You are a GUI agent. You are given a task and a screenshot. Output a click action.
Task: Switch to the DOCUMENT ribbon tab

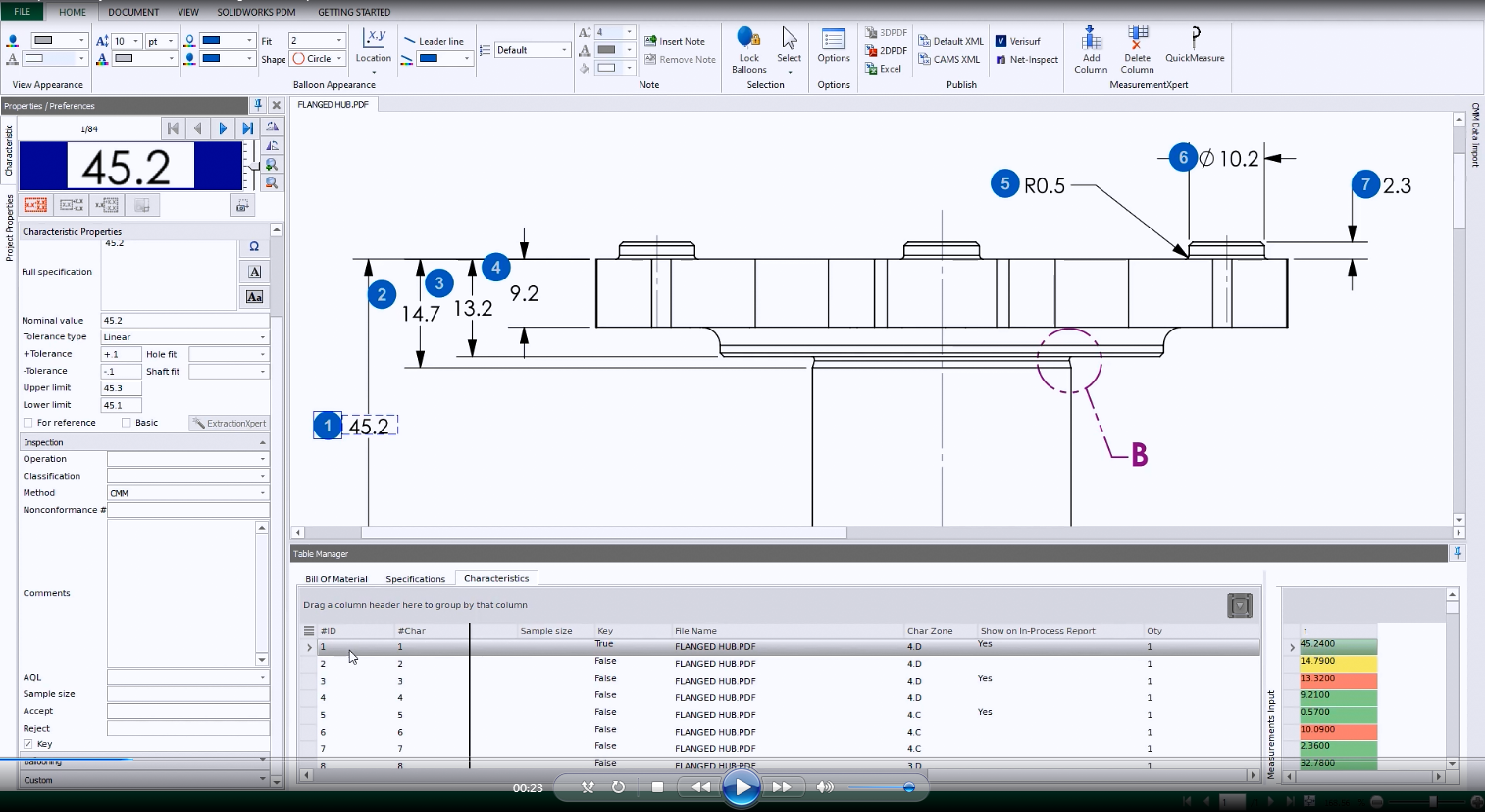click(133, 12)
